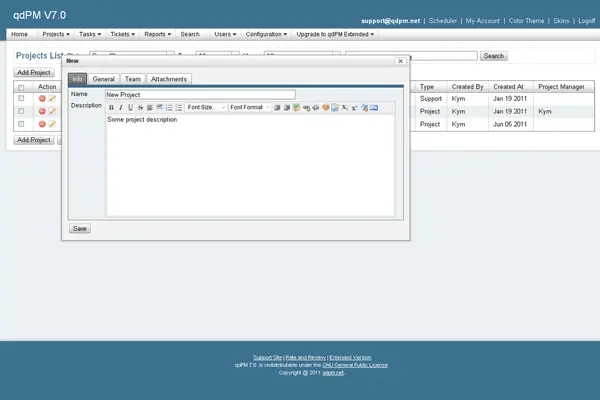Click the project Name input field
This screenshot has width=600, height=400.
point(200,94)
